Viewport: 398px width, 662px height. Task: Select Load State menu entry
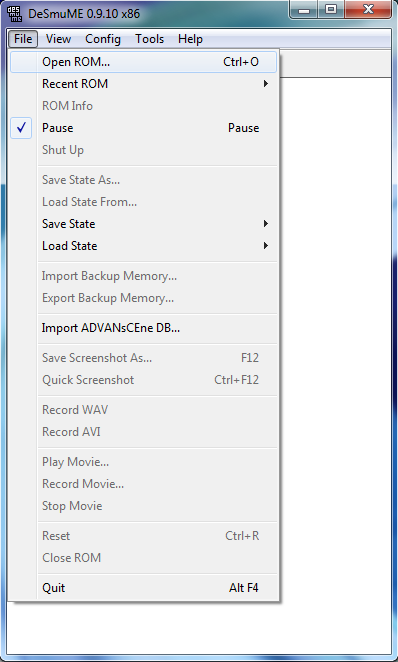143,246
